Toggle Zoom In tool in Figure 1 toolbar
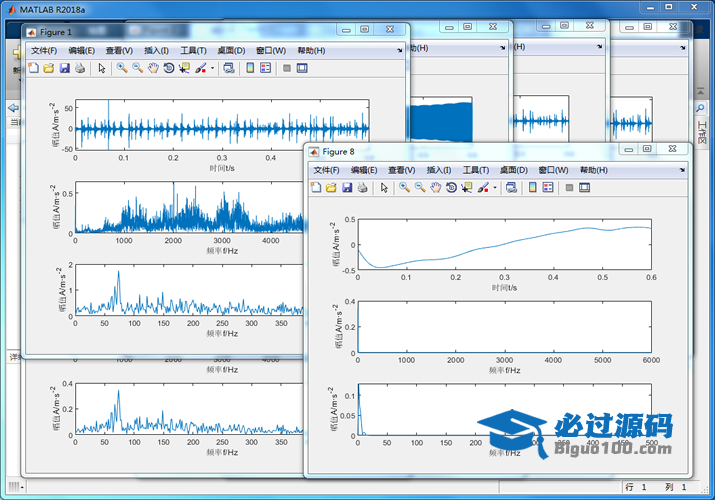715x500 pixels. tap(122, 68)
